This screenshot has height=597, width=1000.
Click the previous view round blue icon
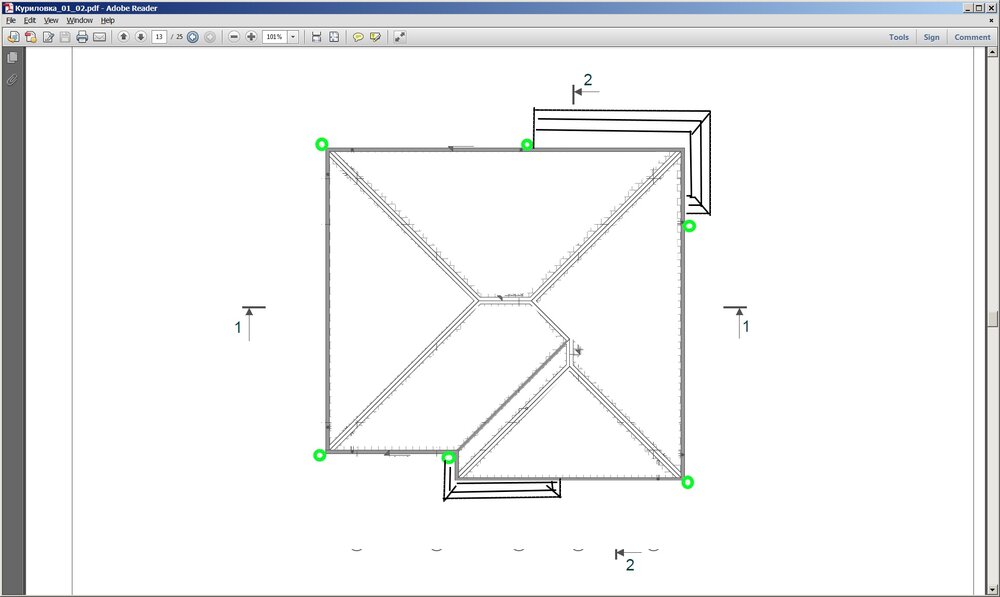pyautogui.click(x=193, y=37)
